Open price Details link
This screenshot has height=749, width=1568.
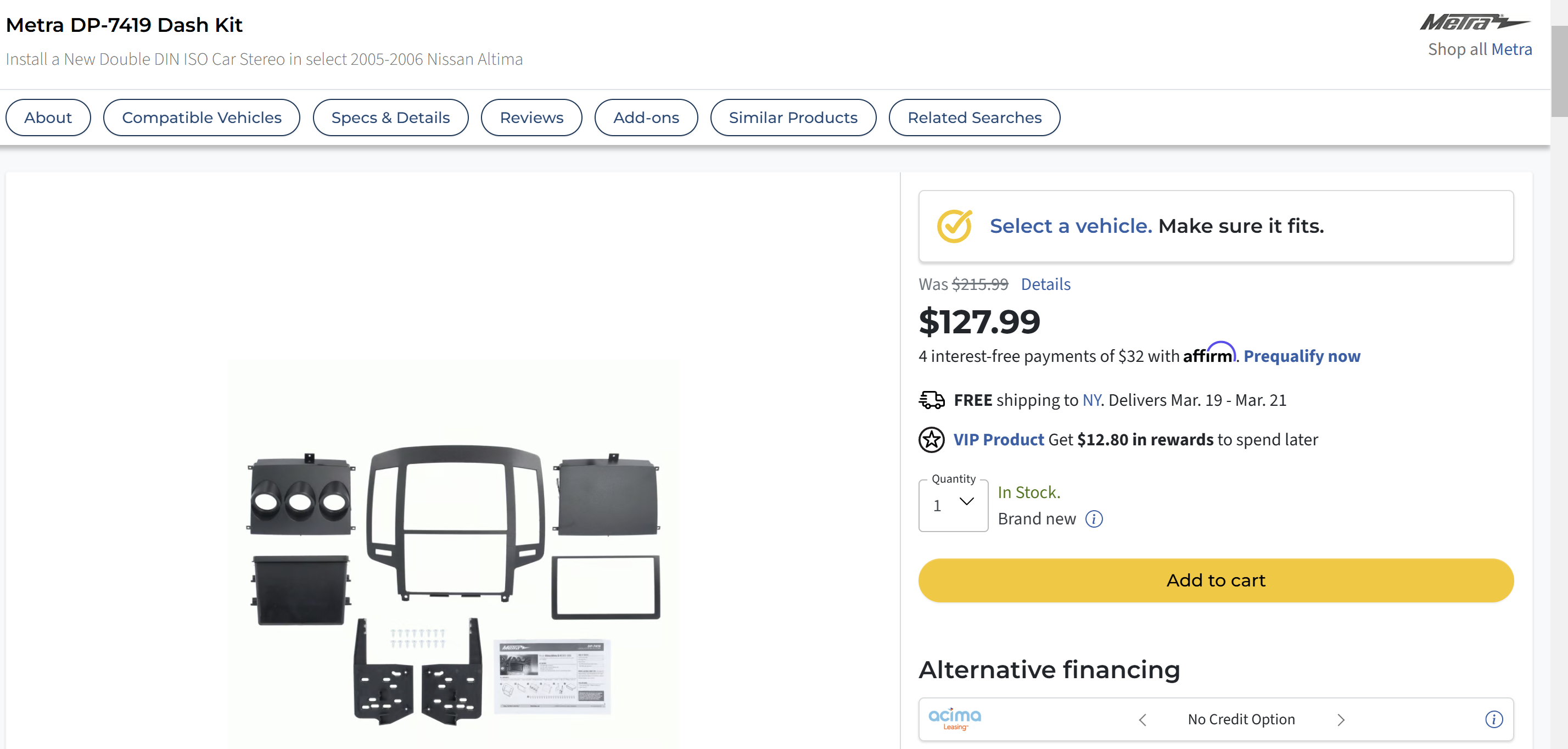click(x=1045, y=284)
